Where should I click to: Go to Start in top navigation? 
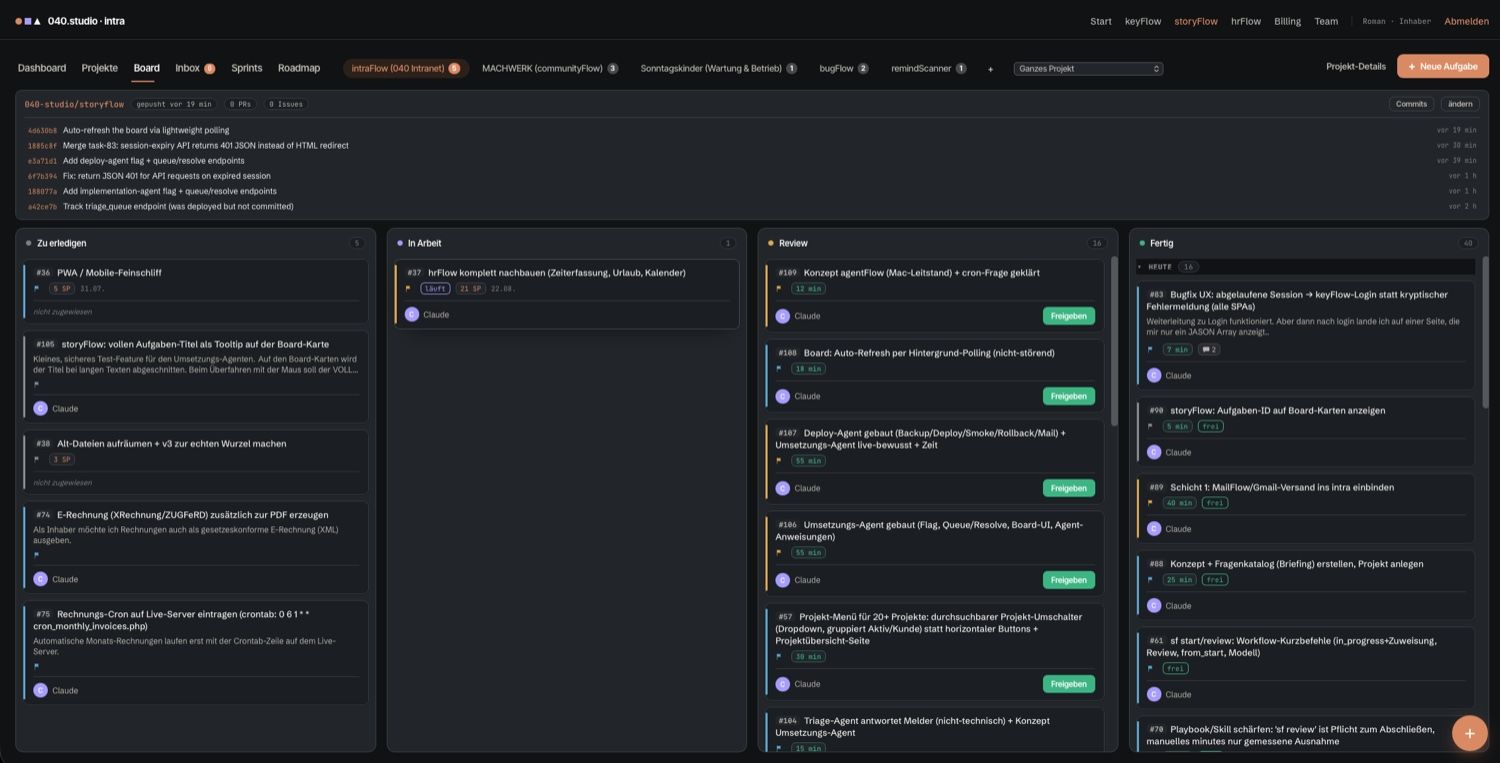coord(1101,21)
